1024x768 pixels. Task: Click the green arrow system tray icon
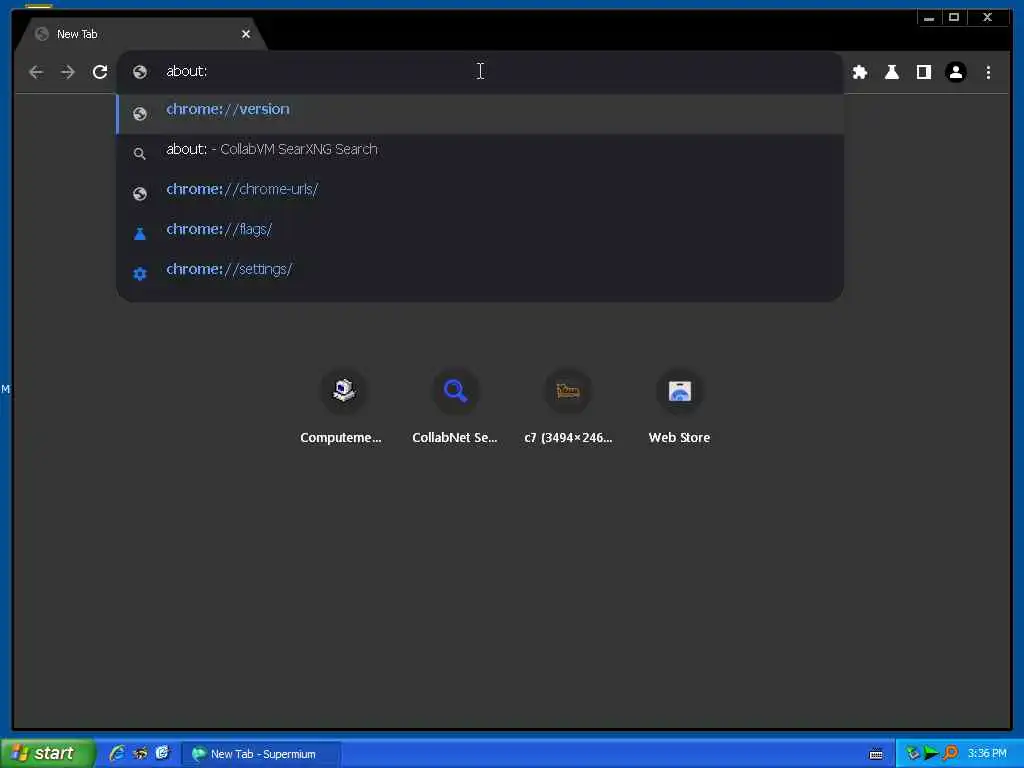[931, 754]
